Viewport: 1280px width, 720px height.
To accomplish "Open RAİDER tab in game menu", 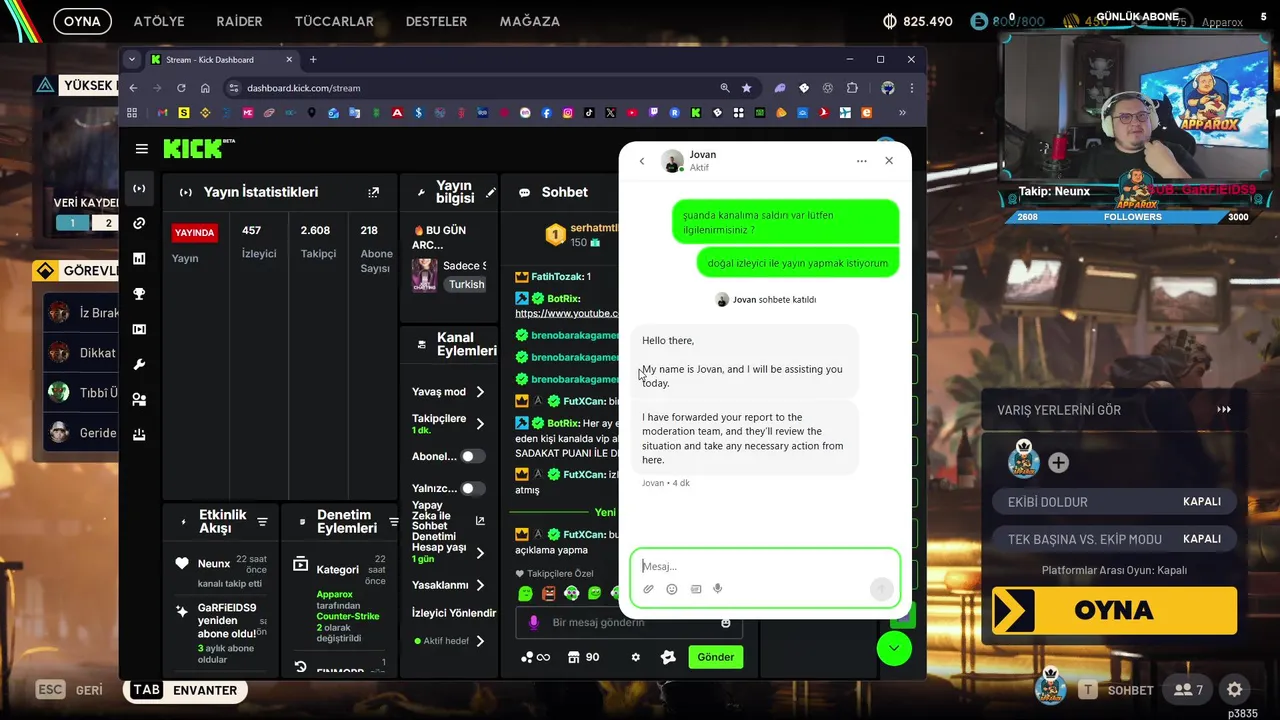I will click(239, 21).
